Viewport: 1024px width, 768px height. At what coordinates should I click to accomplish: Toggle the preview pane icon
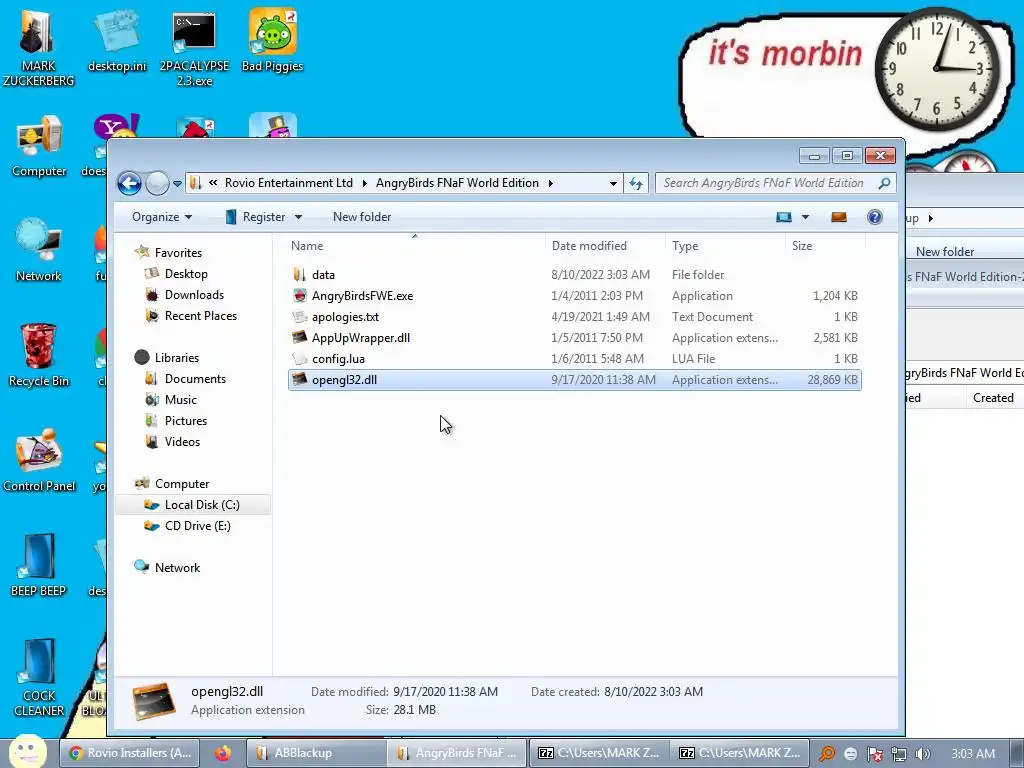839,217
